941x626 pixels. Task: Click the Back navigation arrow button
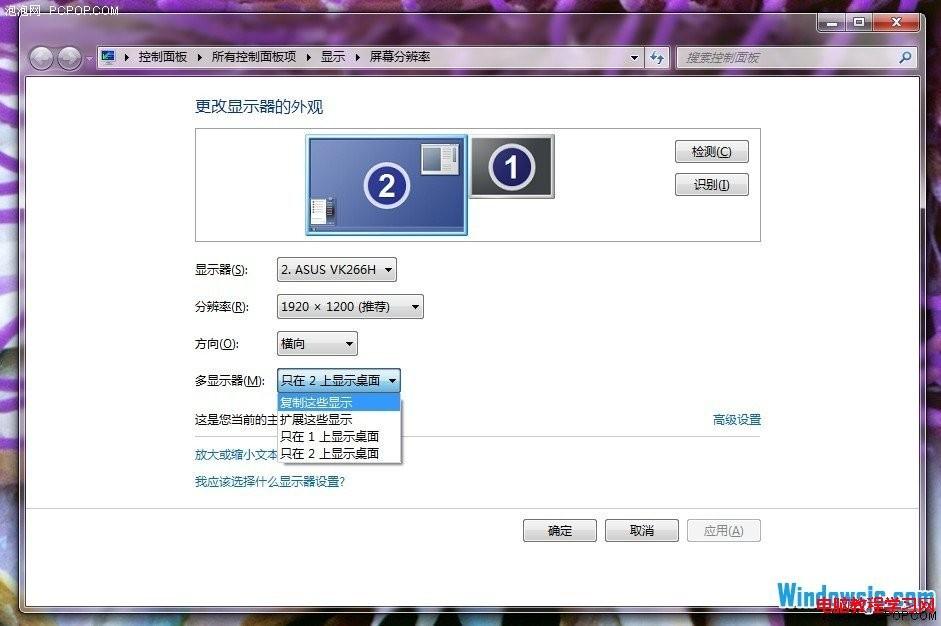pos(42,58)
